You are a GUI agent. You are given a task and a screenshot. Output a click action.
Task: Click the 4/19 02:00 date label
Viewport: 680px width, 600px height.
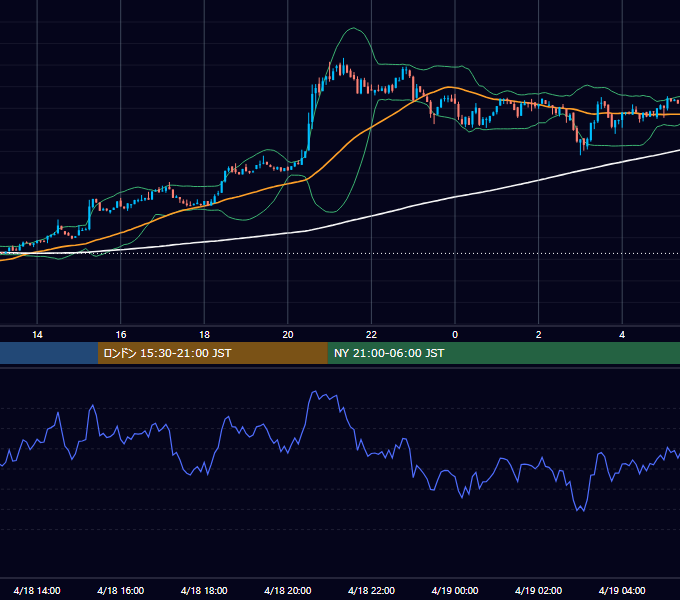[538, 590]
